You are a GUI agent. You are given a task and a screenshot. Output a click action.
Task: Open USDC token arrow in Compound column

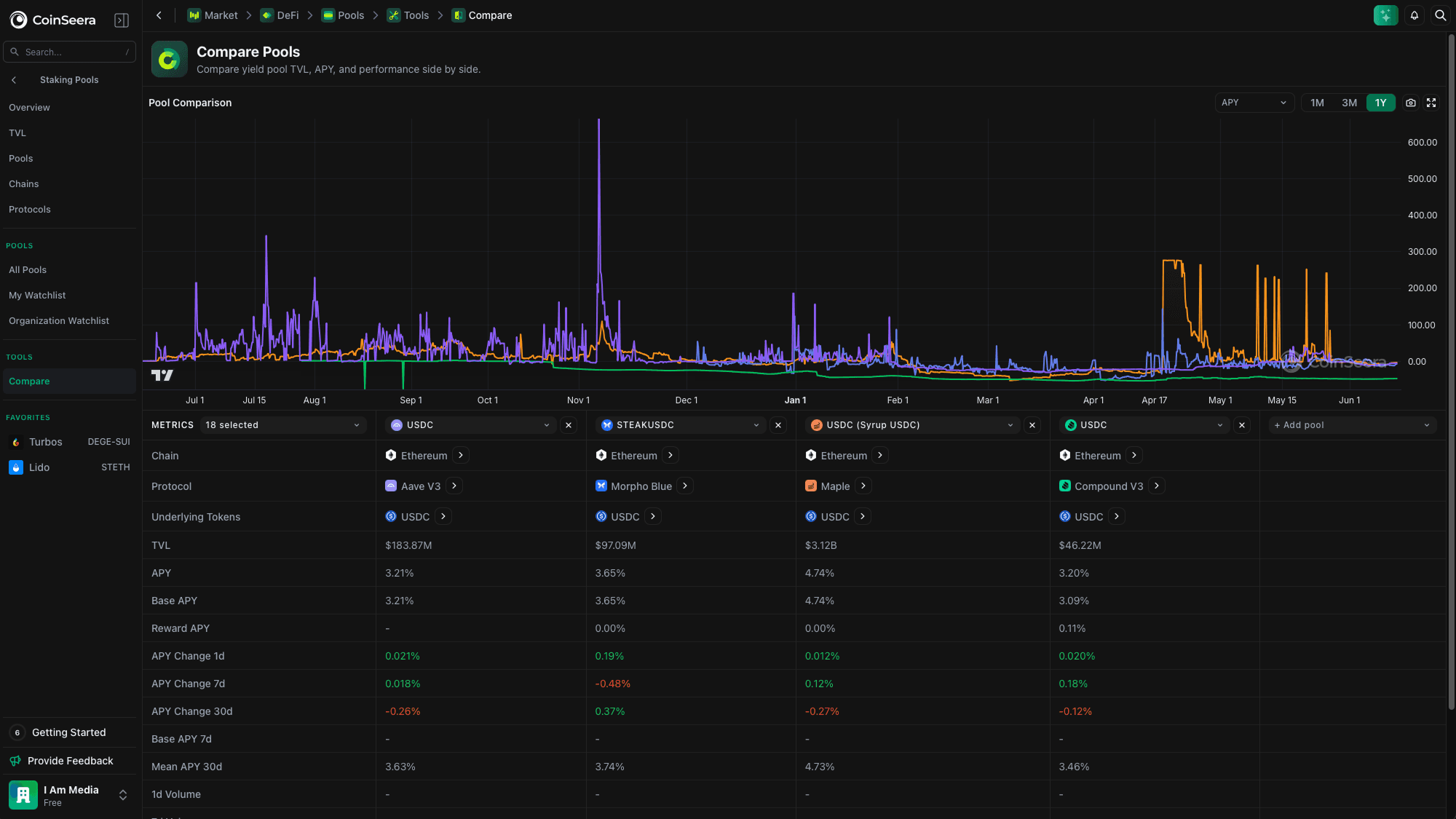pyautogui.click(x=1117, y=516)
